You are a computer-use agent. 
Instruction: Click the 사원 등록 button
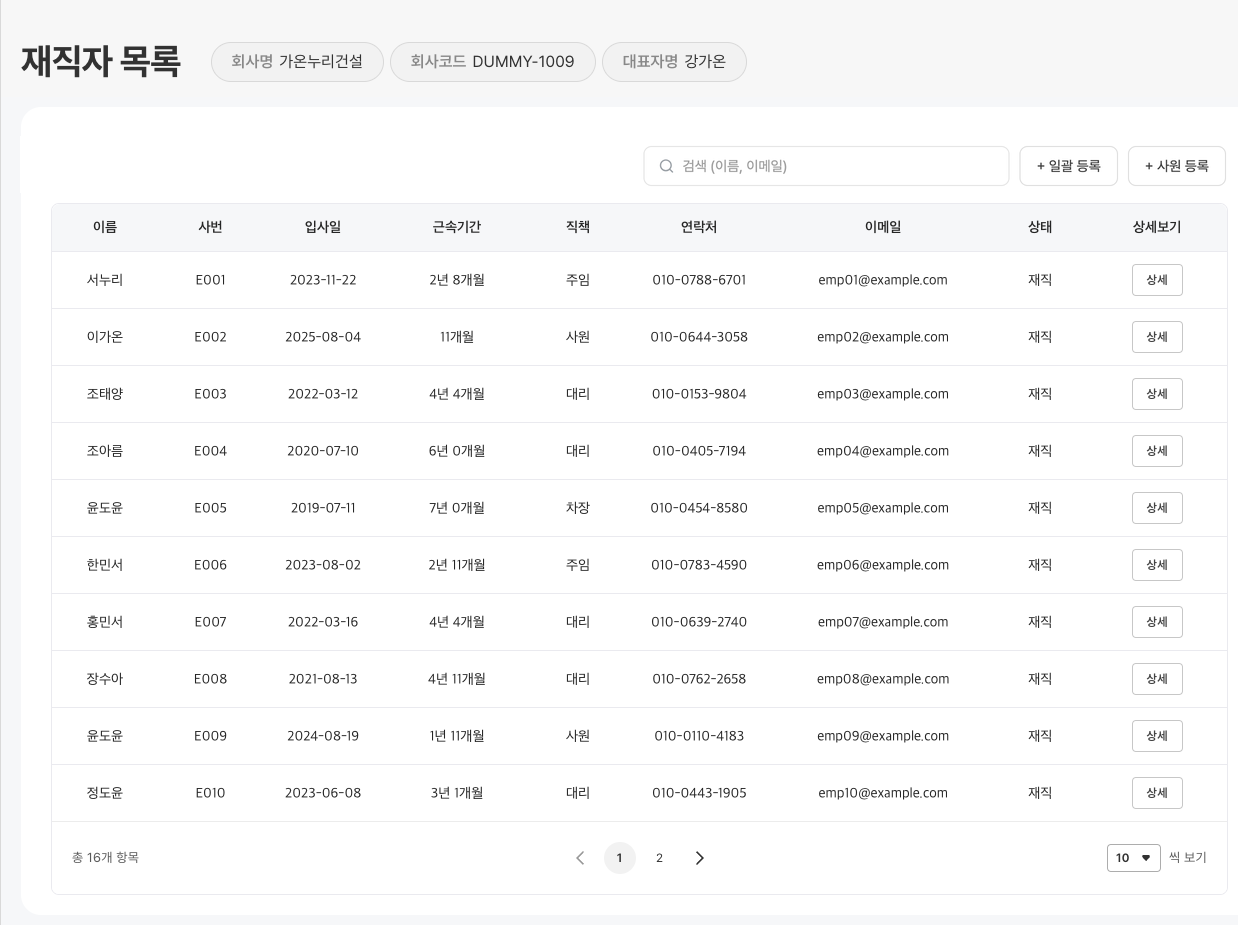click(x=1176, y=166)
